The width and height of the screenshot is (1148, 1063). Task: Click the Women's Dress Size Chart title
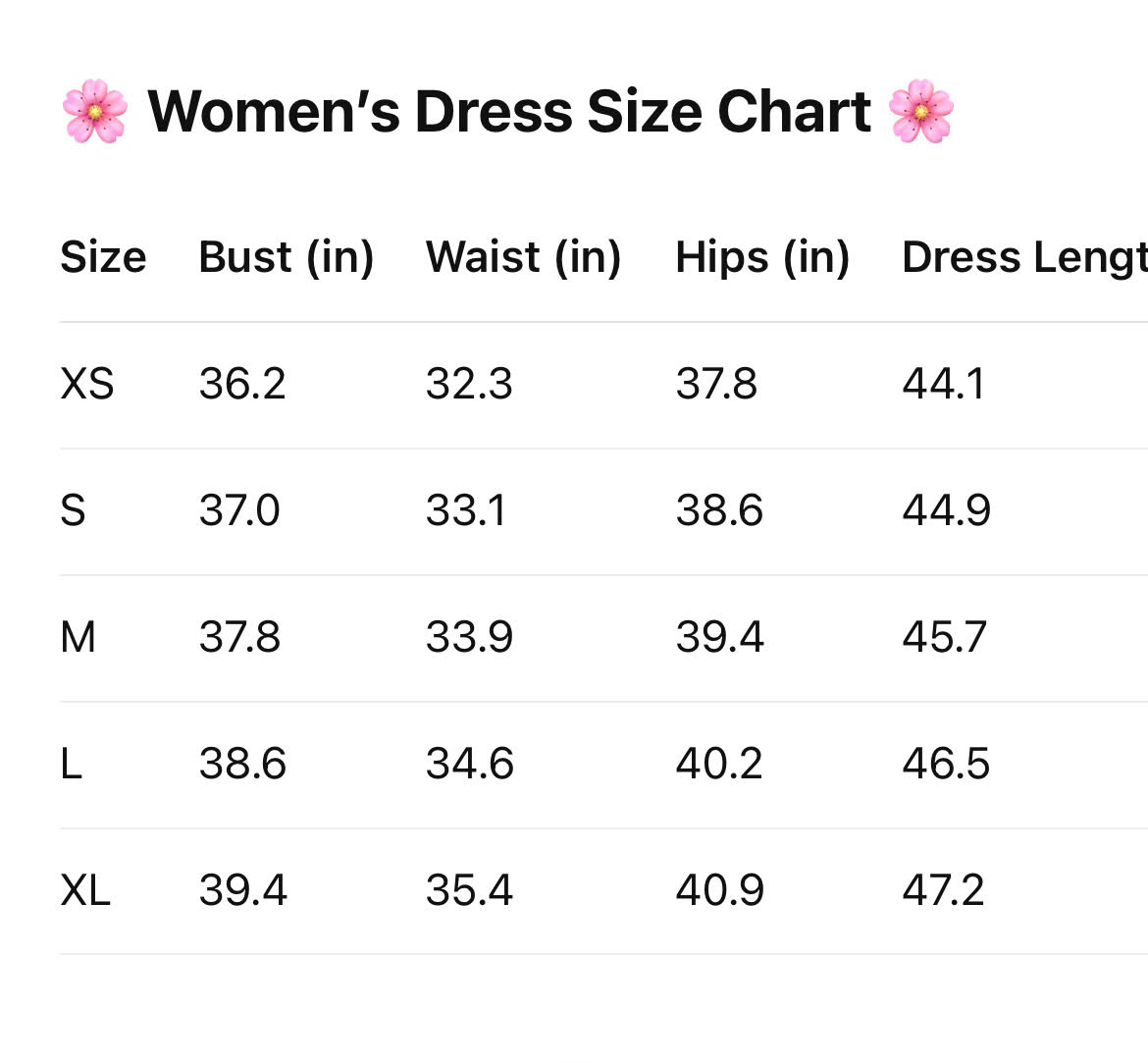point(508,112)
